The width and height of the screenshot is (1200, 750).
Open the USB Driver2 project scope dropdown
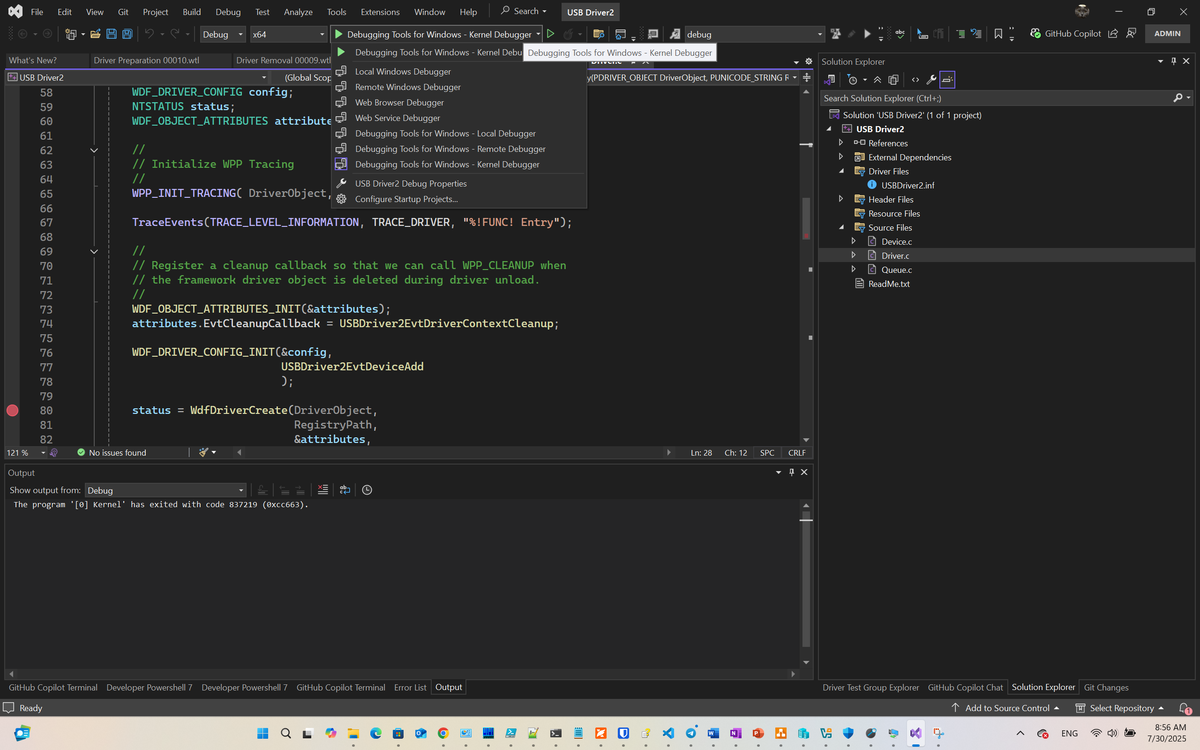pos(137,77)
